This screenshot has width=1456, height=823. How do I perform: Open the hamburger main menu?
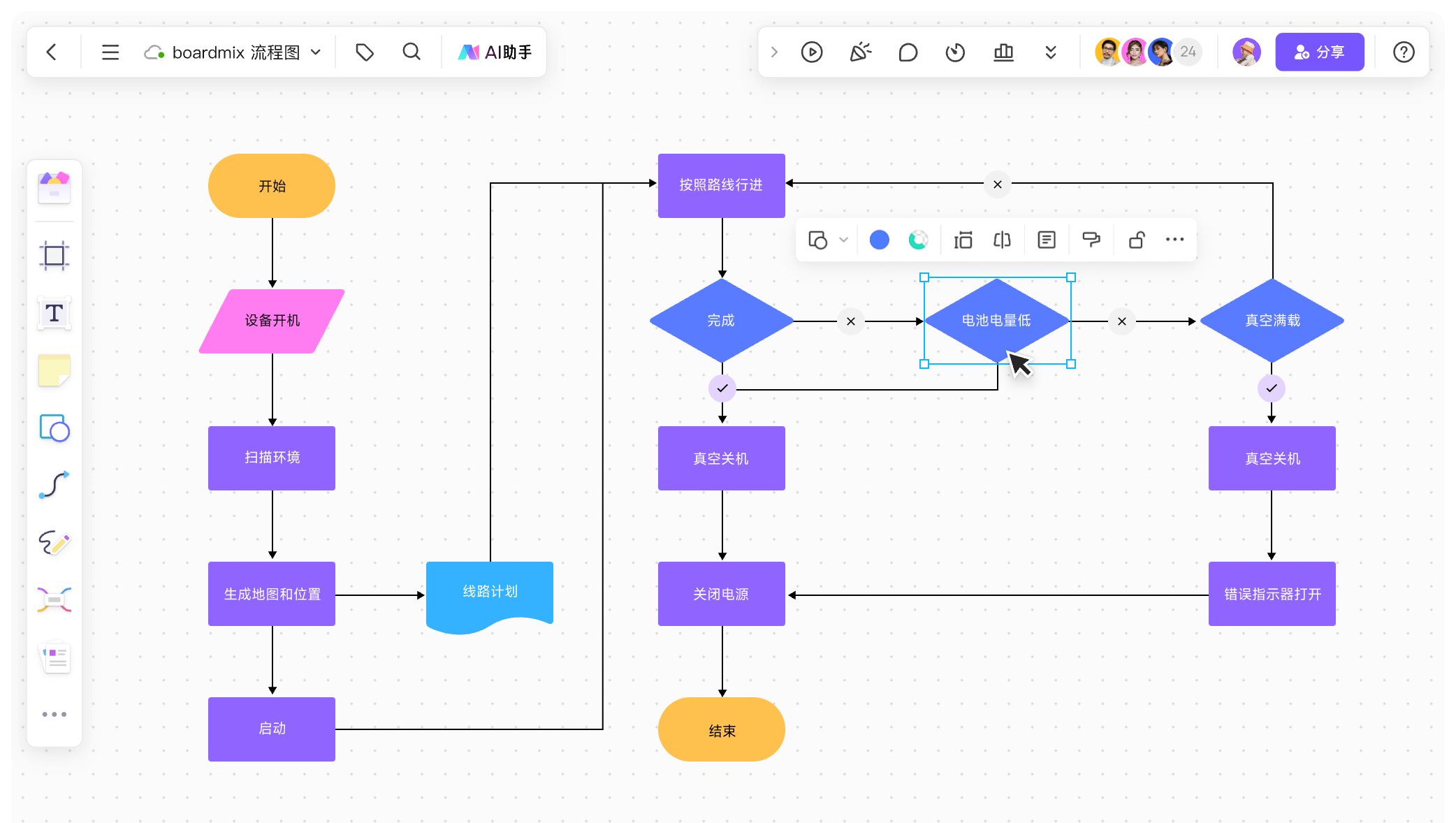[x=110, y=52]
